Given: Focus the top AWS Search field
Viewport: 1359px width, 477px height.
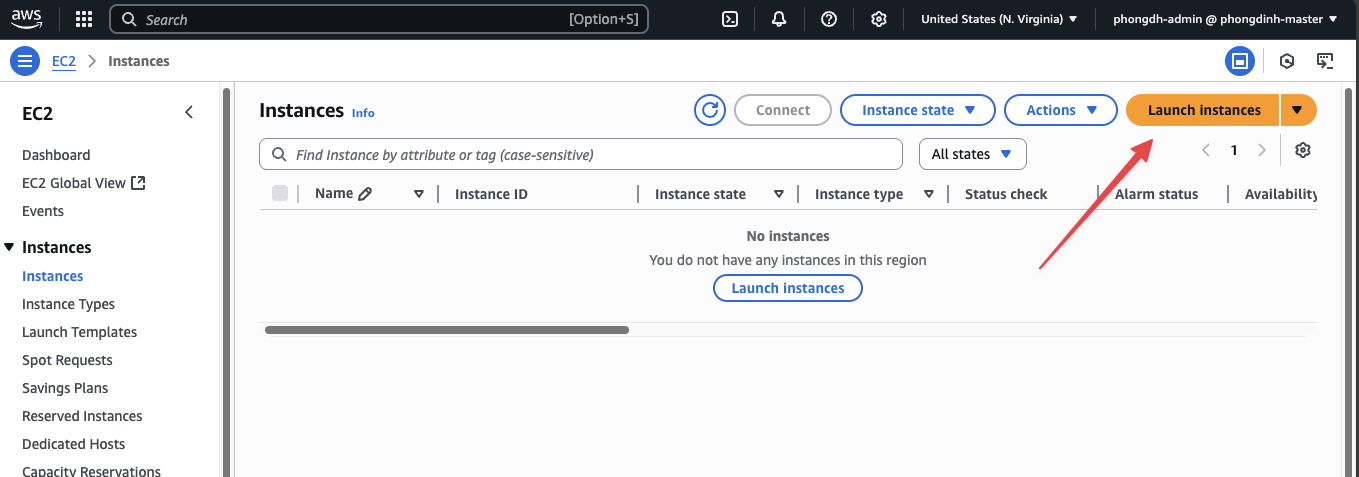Looking at the screenshot, I should pyautogui.click(x=378, y=19).
